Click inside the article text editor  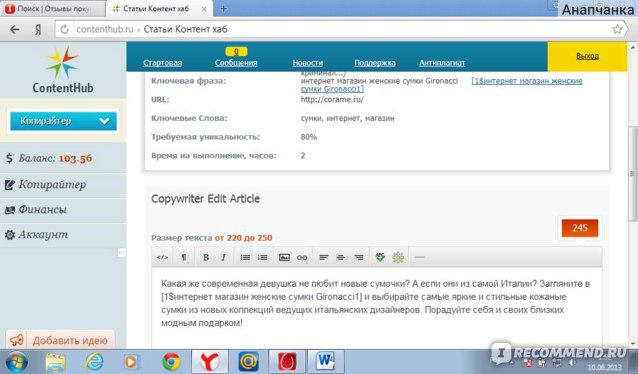point(376,307)
